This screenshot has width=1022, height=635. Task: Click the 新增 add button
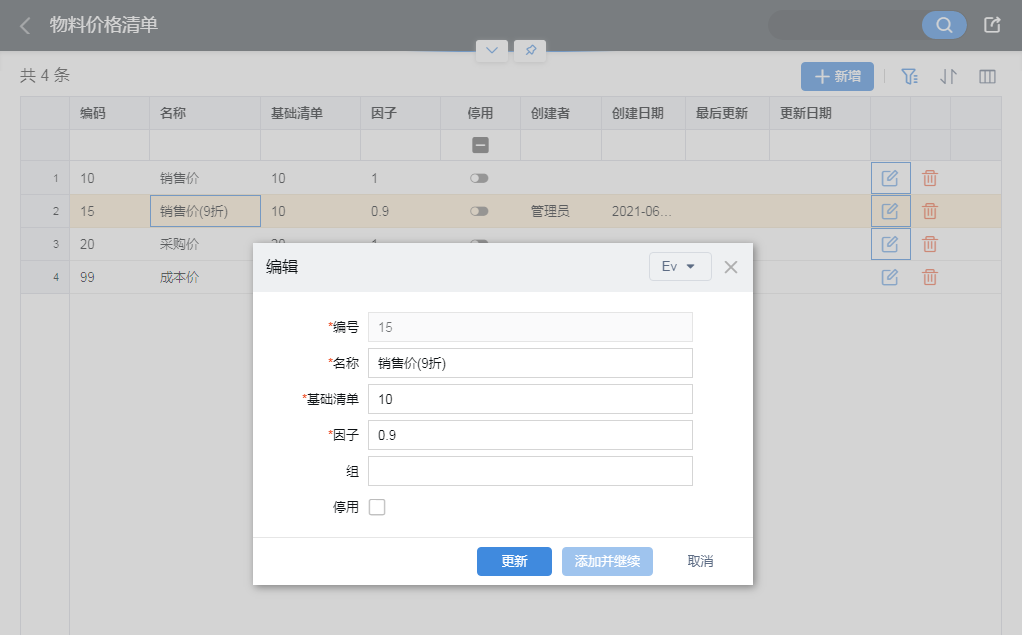tap(837, 76)
